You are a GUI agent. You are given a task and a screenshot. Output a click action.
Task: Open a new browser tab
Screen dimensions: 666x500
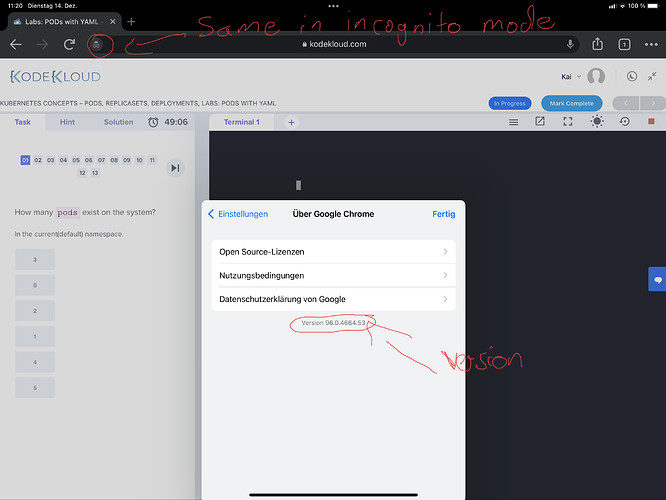tap(131, 22)
